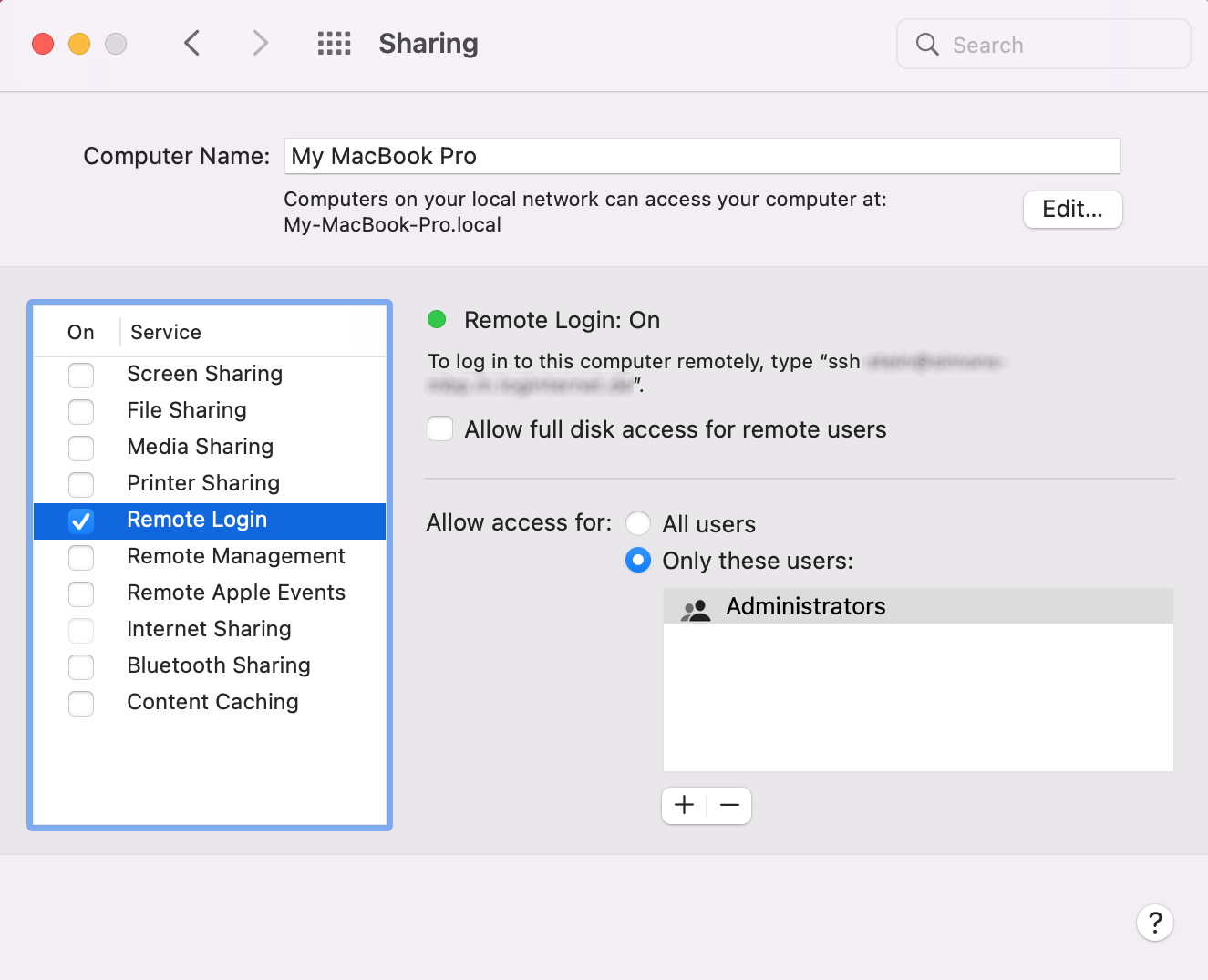Open help with the question mark button

[x=1155, y=923]
